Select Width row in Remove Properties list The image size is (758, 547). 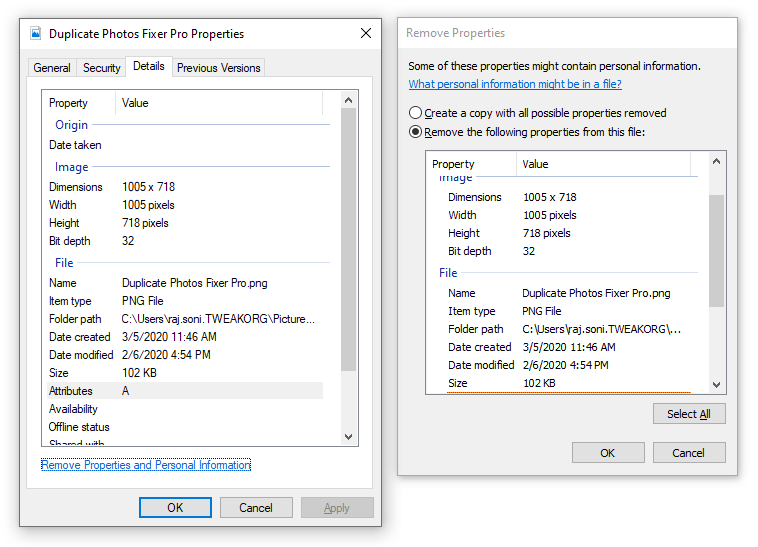pos(568,215)
